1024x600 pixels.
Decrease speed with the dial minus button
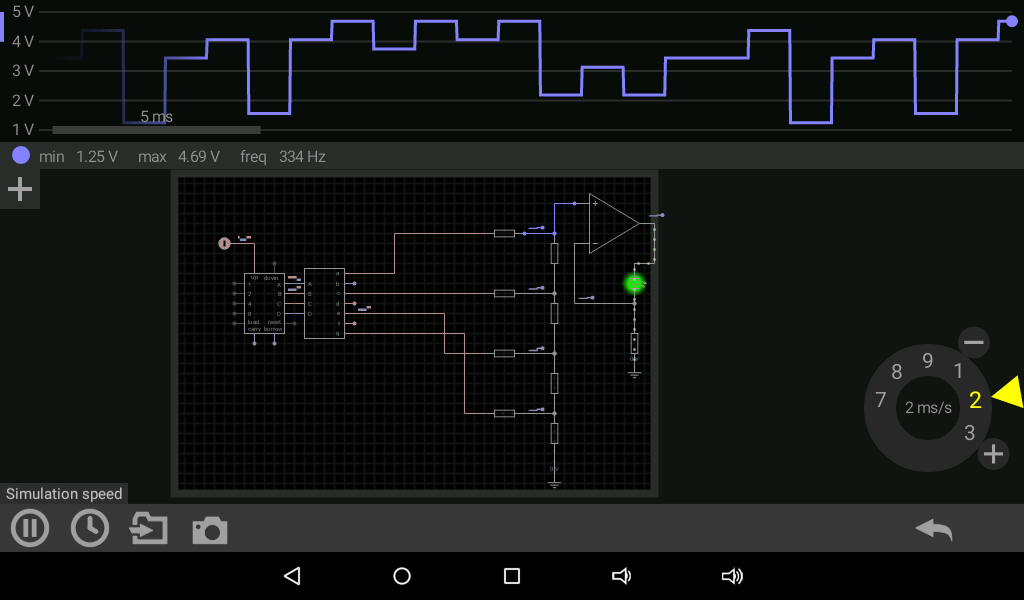click(973, 342)
